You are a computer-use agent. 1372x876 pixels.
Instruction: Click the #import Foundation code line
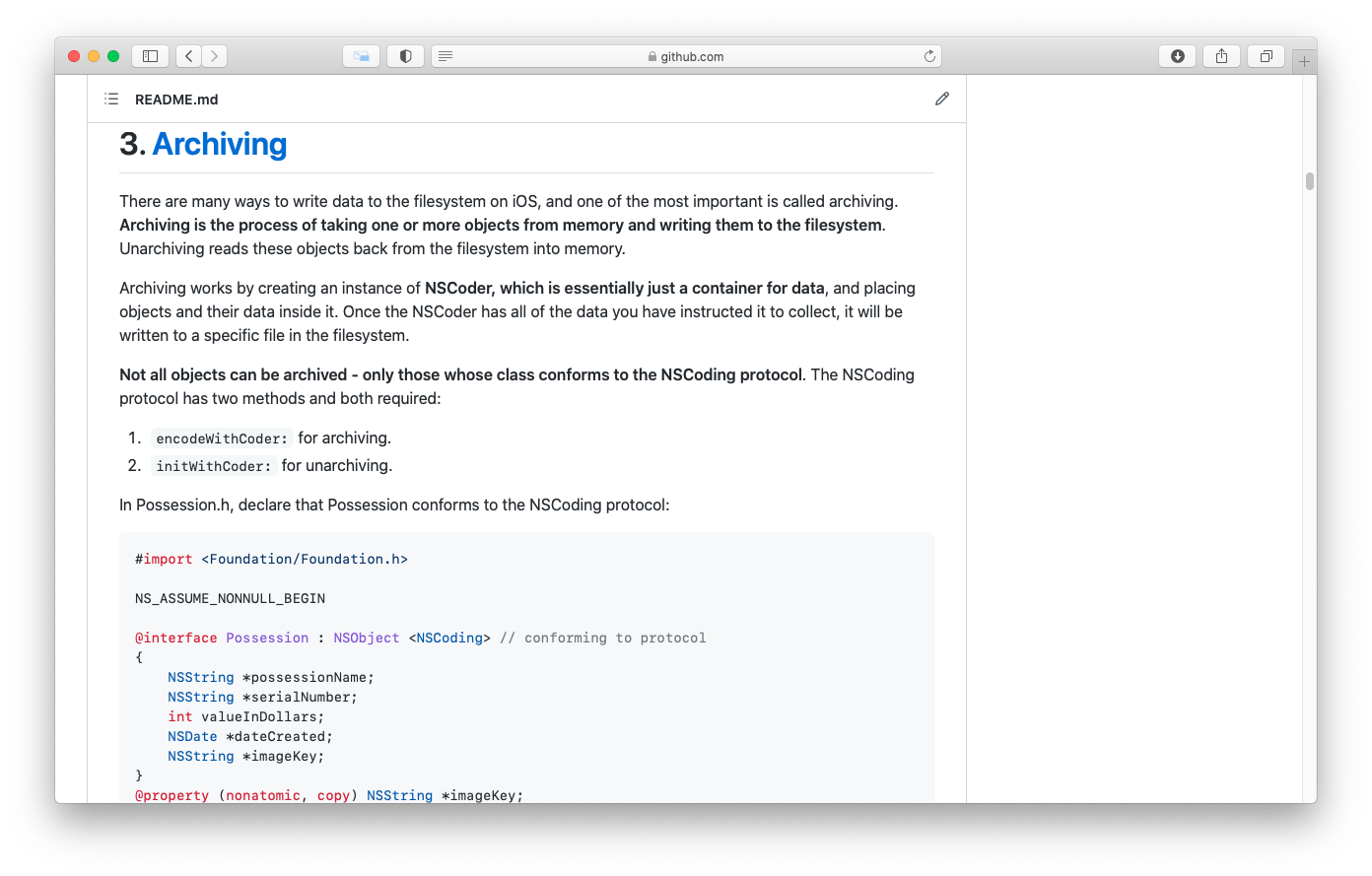271,559
